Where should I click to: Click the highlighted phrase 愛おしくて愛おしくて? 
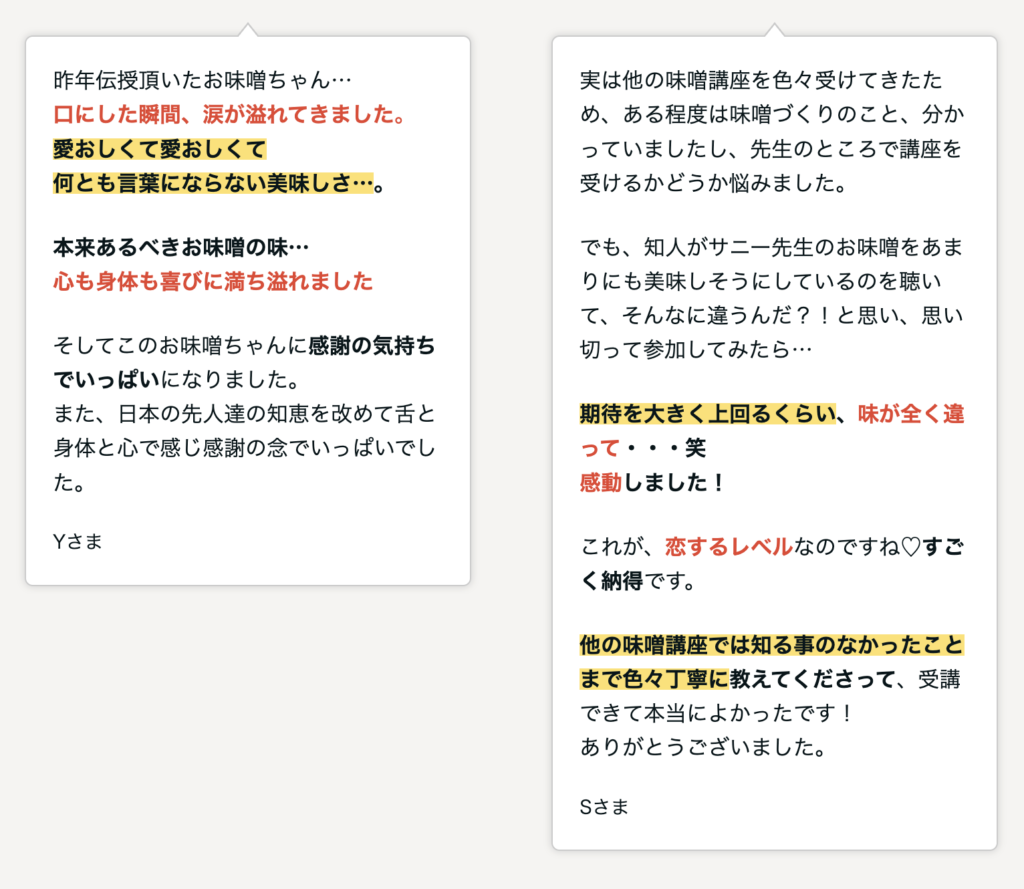160,149
